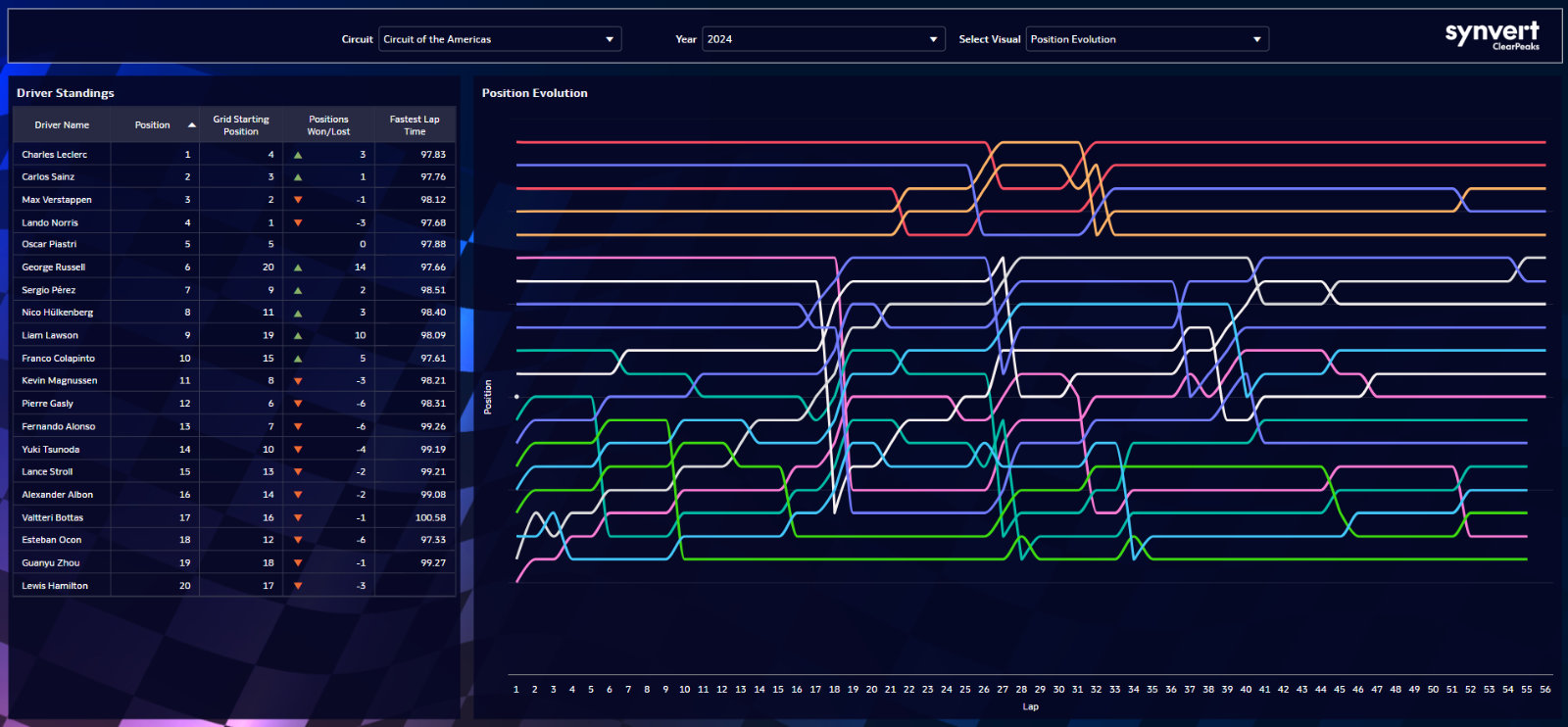This screenshot has width=1568, height=727.
Task: Select driver George Russell in standings
Action: pos(54,267)
